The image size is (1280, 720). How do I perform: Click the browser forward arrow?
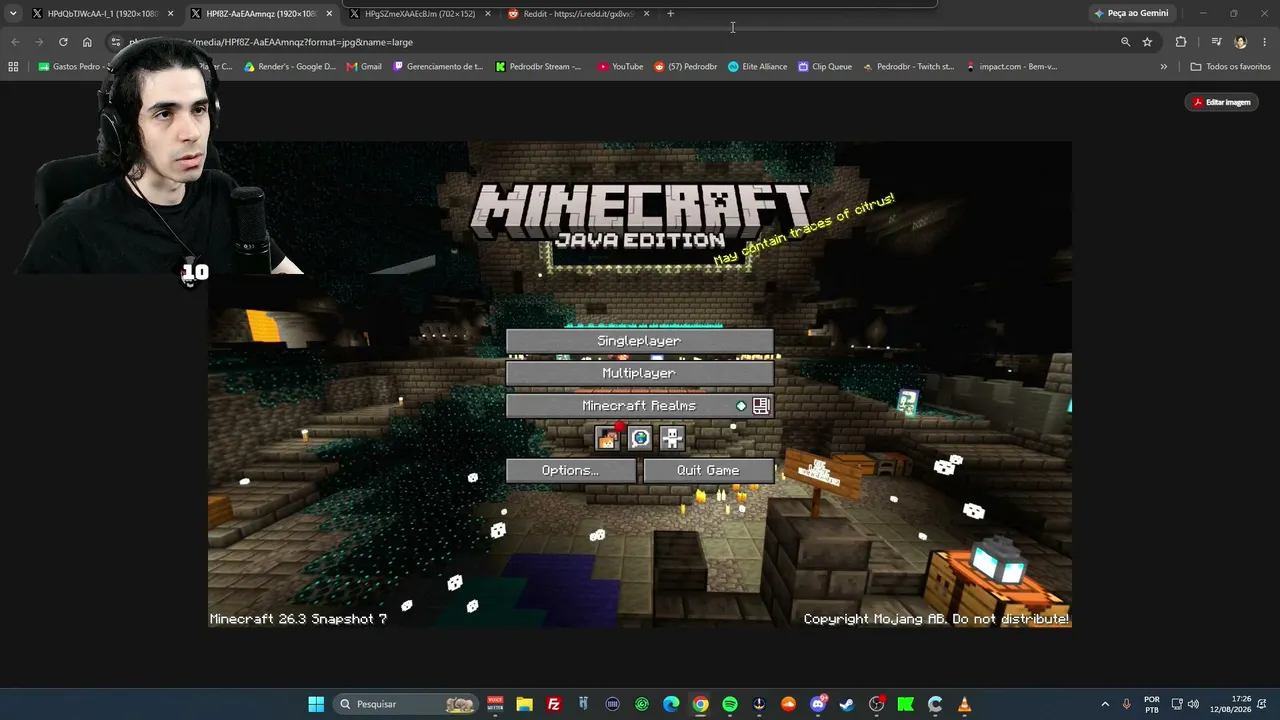click(39, 42)
